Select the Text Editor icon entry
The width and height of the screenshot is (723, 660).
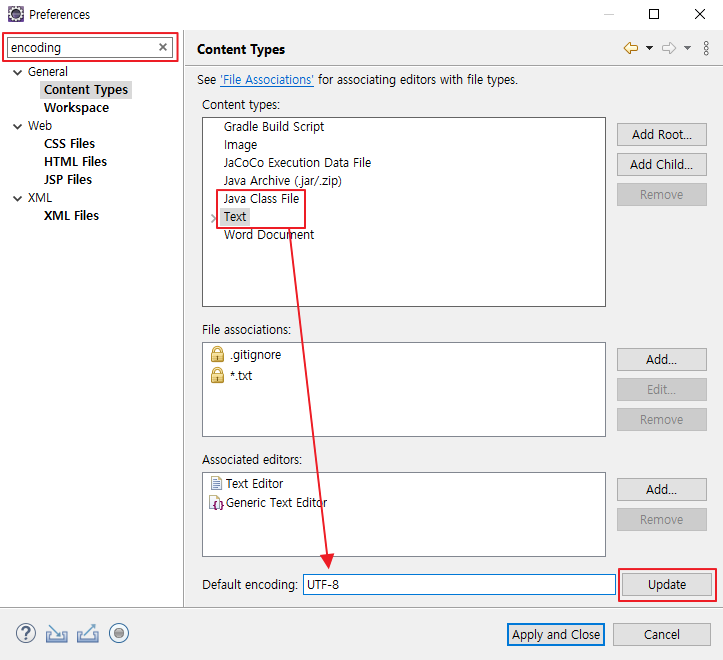tap(216, 483)
